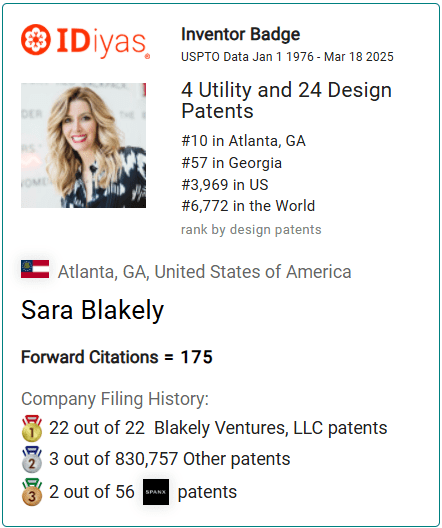Open 4 Utility and 24 Design Patents
442x528 pixels.
point(286,100)
